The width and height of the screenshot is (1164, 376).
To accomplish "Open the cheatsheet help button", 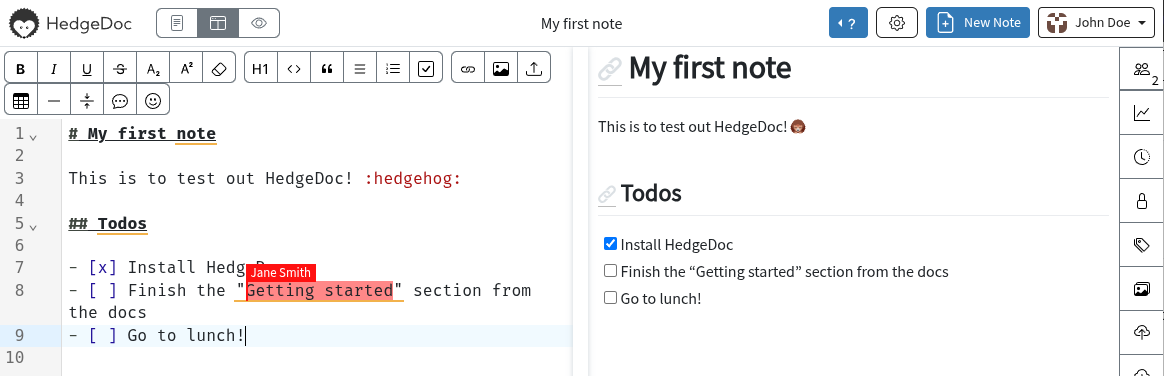I will click(848, 23).
